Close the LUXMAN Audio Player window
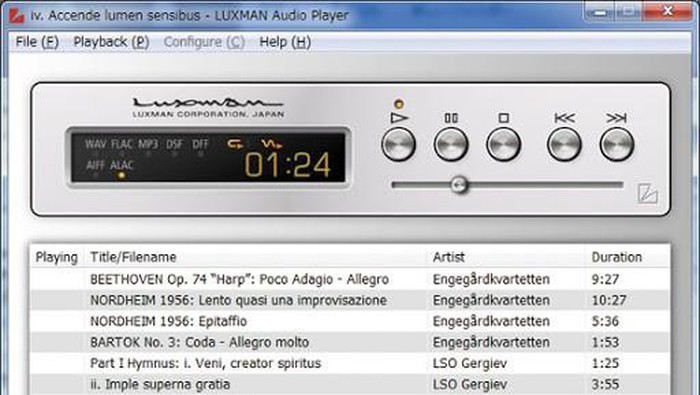The width and height of the screenshot is (700, 395). coord(668,12)
